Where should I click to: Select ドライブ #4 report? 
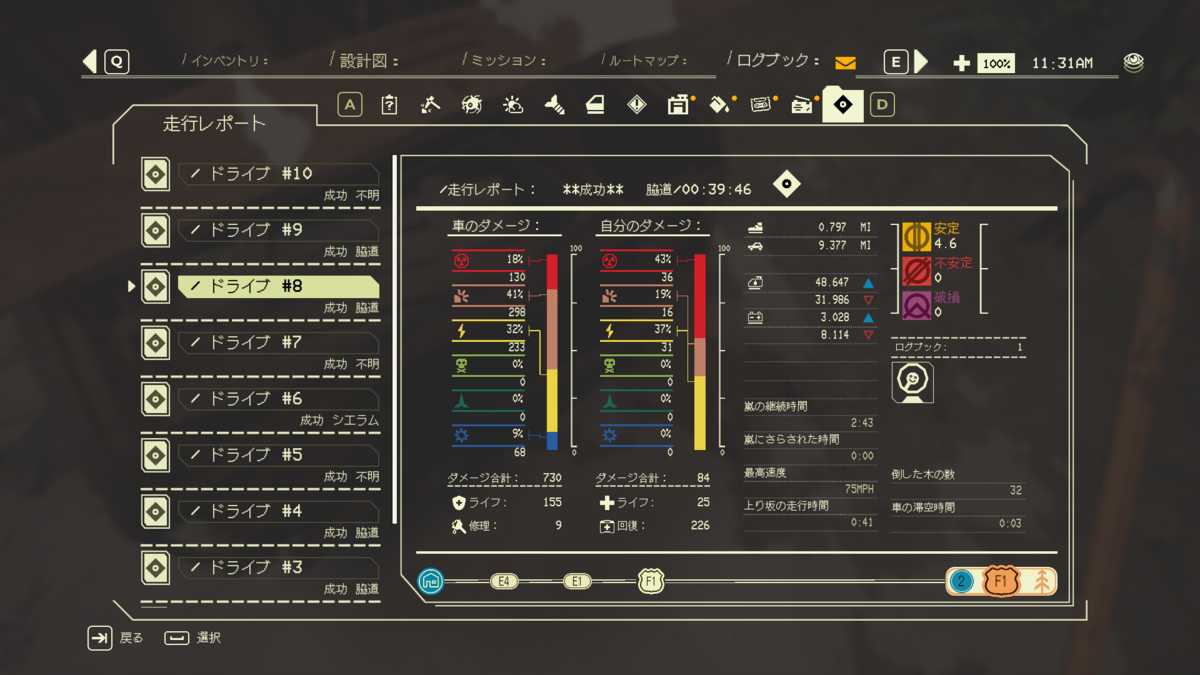[x=279, y=511]
